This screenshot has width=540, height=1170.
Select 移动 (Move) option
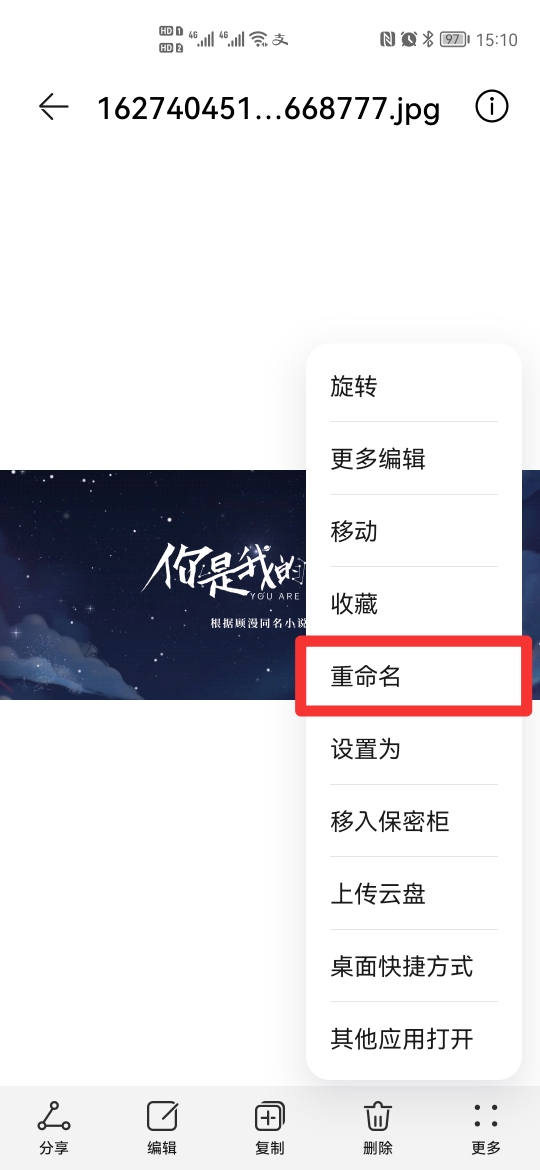pyautogui.click(x=414, y=531)
